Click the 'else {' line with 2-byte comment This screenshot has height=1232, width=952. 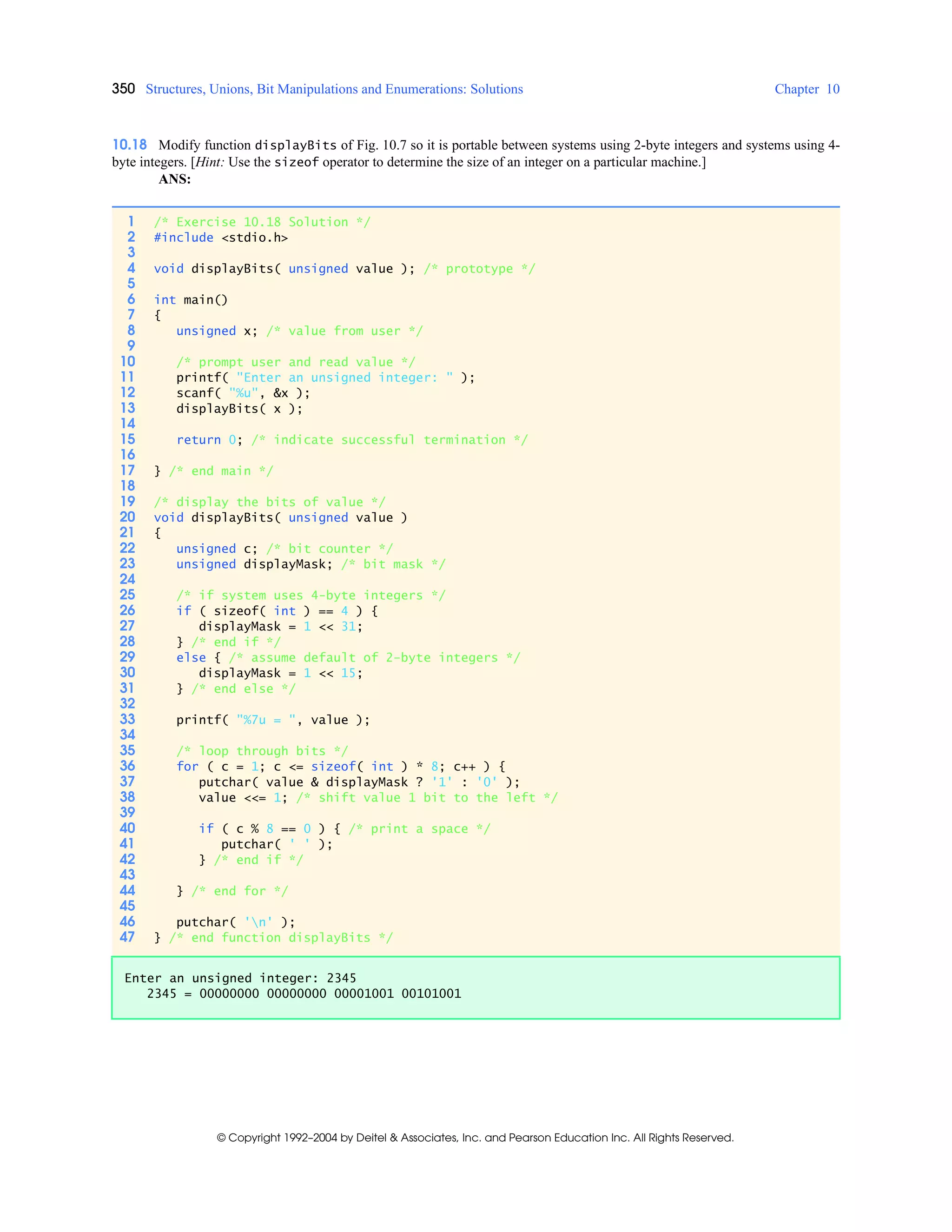[x=348, y=658]
